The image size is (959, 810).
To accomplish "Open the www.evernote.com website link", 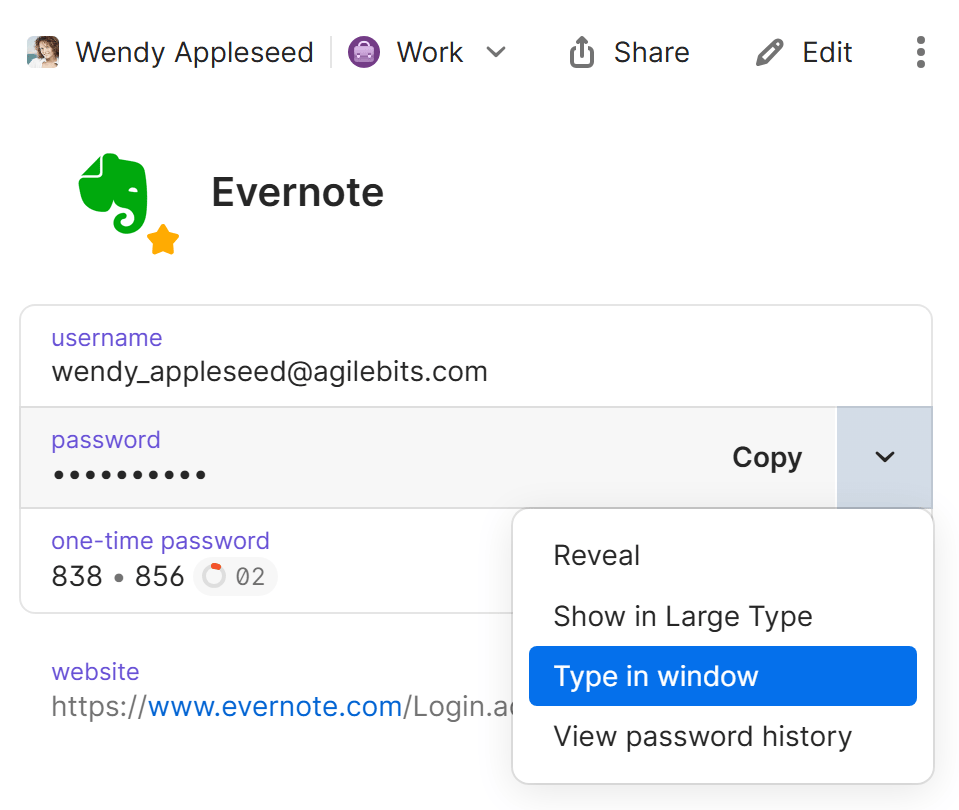I will pos(275,707).
